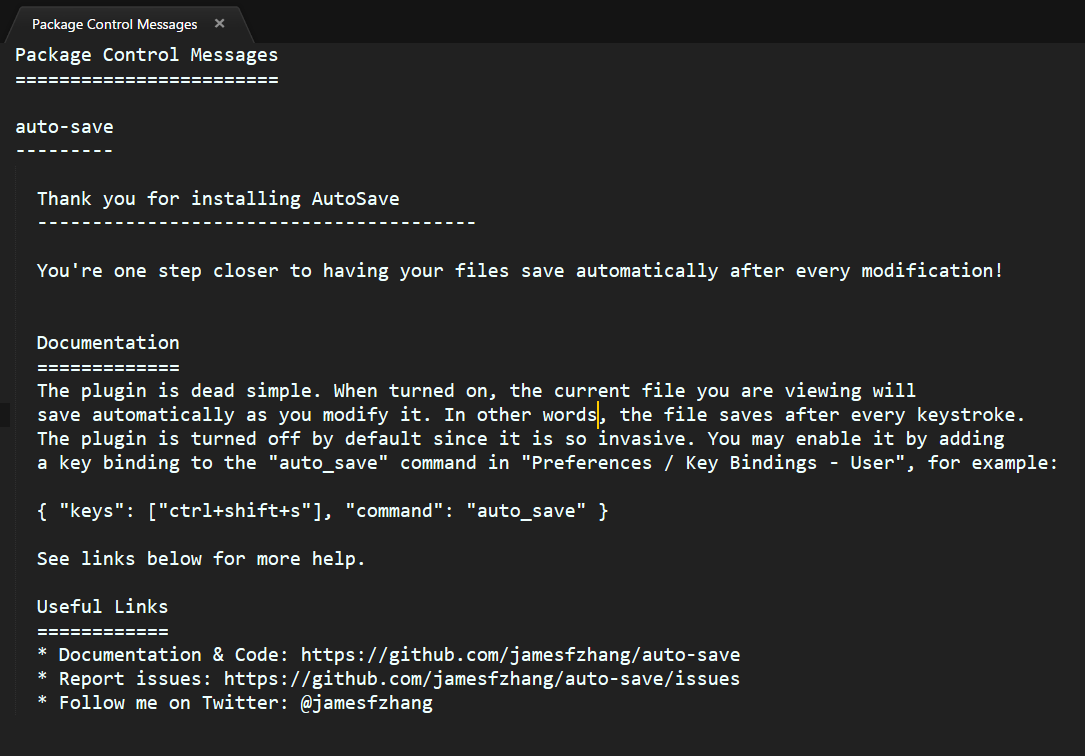Viewport: 1085px width, 756px height.
Task: Click the "Useful Links" section heading
Action: tap(102, 607)
